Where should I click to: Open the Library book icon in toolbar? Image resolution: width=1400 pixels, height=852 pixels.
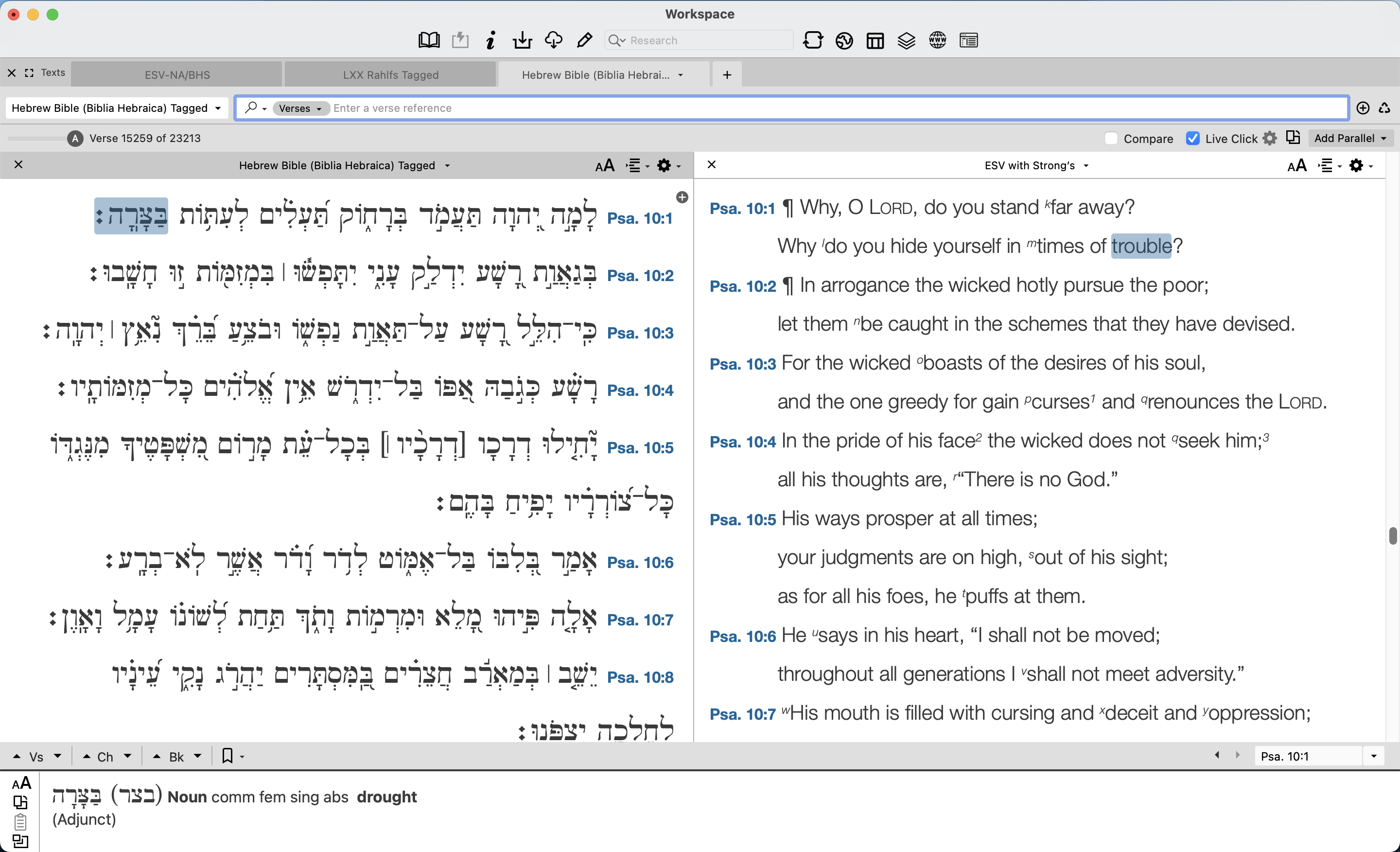(x=429, y=40)
